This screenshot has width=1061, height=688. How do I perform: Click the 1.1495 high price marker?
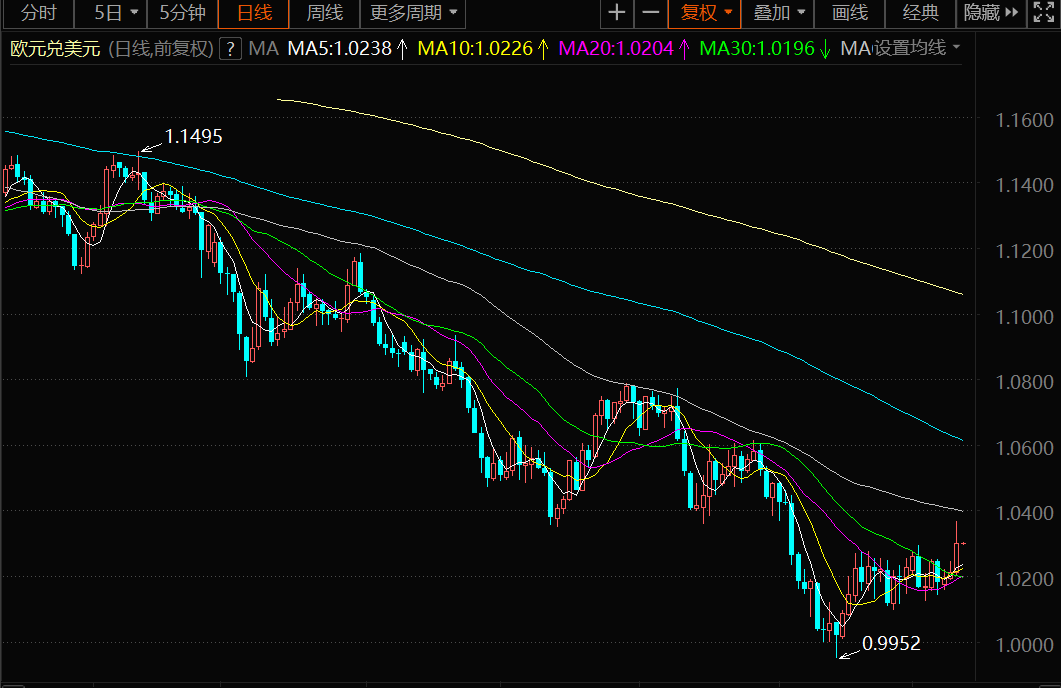[194, 137]
